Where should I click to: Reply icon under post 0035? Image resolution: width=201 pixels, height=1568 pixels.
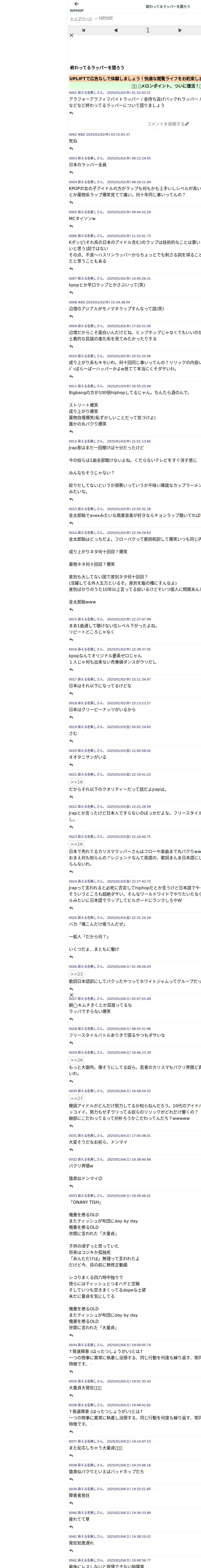pyautogui.click(x=71, y=1396)
